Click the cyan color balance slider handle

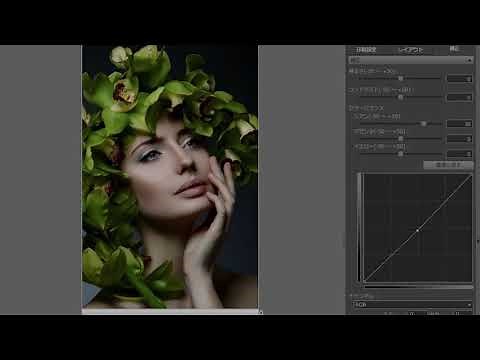[424, 124]
